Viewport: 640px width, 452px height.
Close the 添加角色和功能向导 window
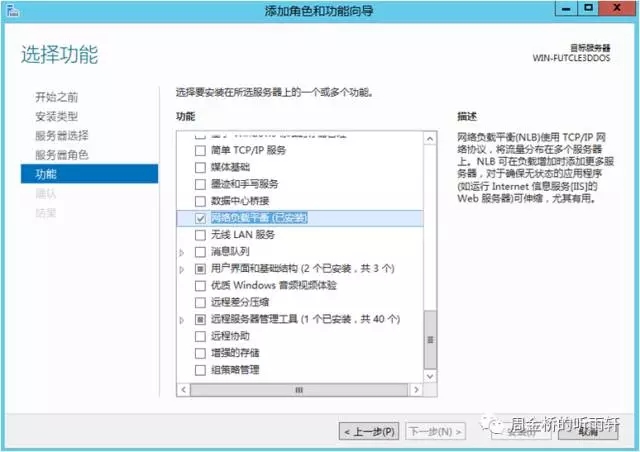(617, 9)
